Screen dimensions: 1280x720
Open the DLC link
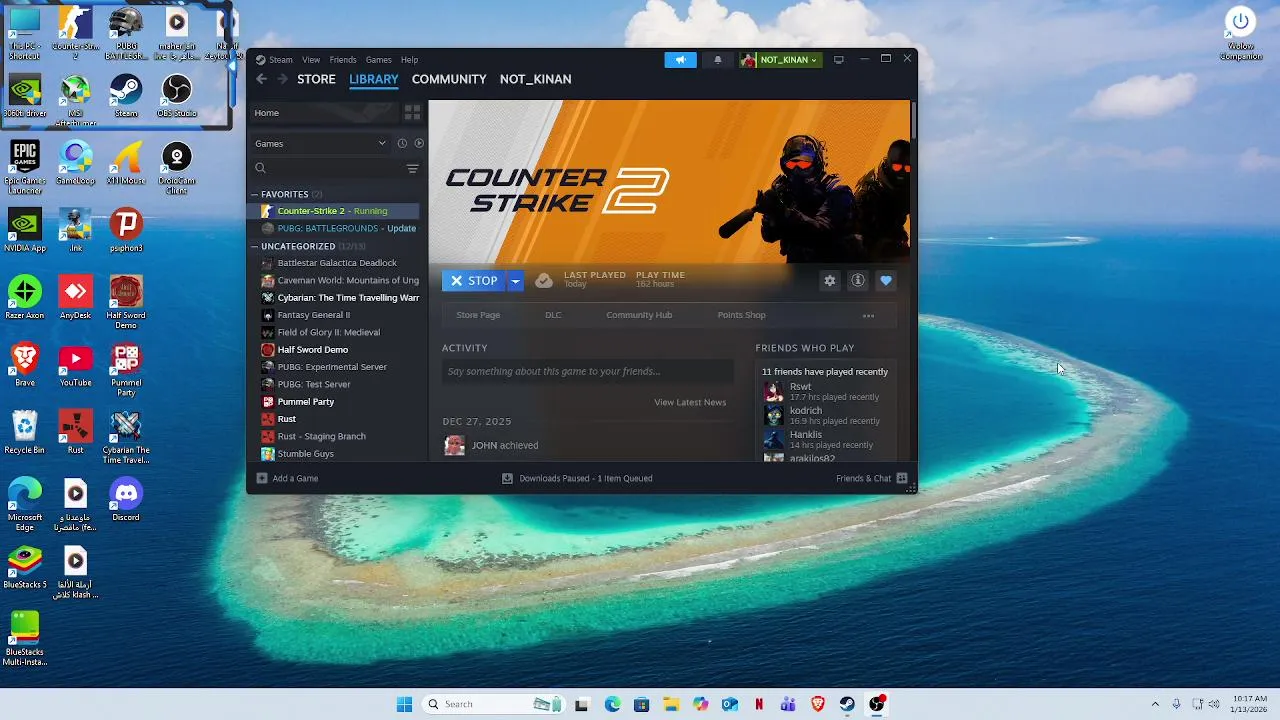pos(553,315)
